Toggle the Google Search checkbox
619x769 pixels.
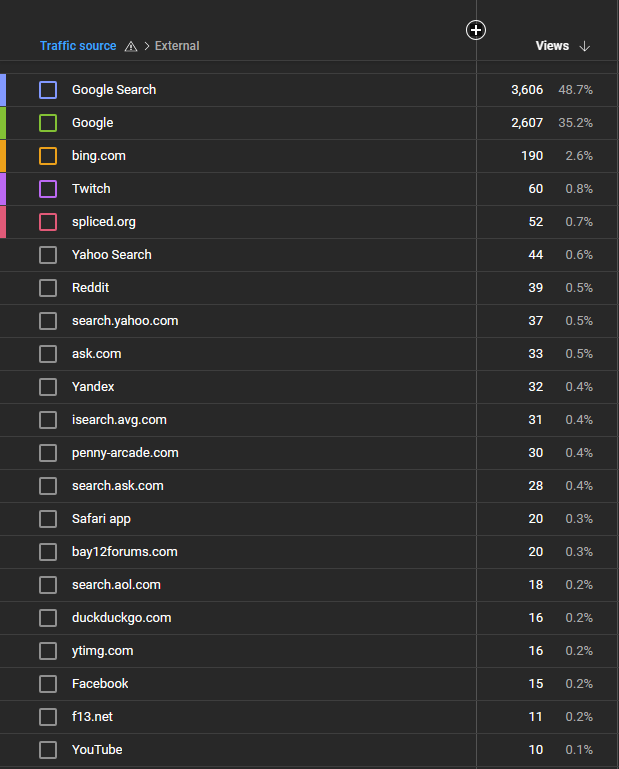tap(48, 90)
